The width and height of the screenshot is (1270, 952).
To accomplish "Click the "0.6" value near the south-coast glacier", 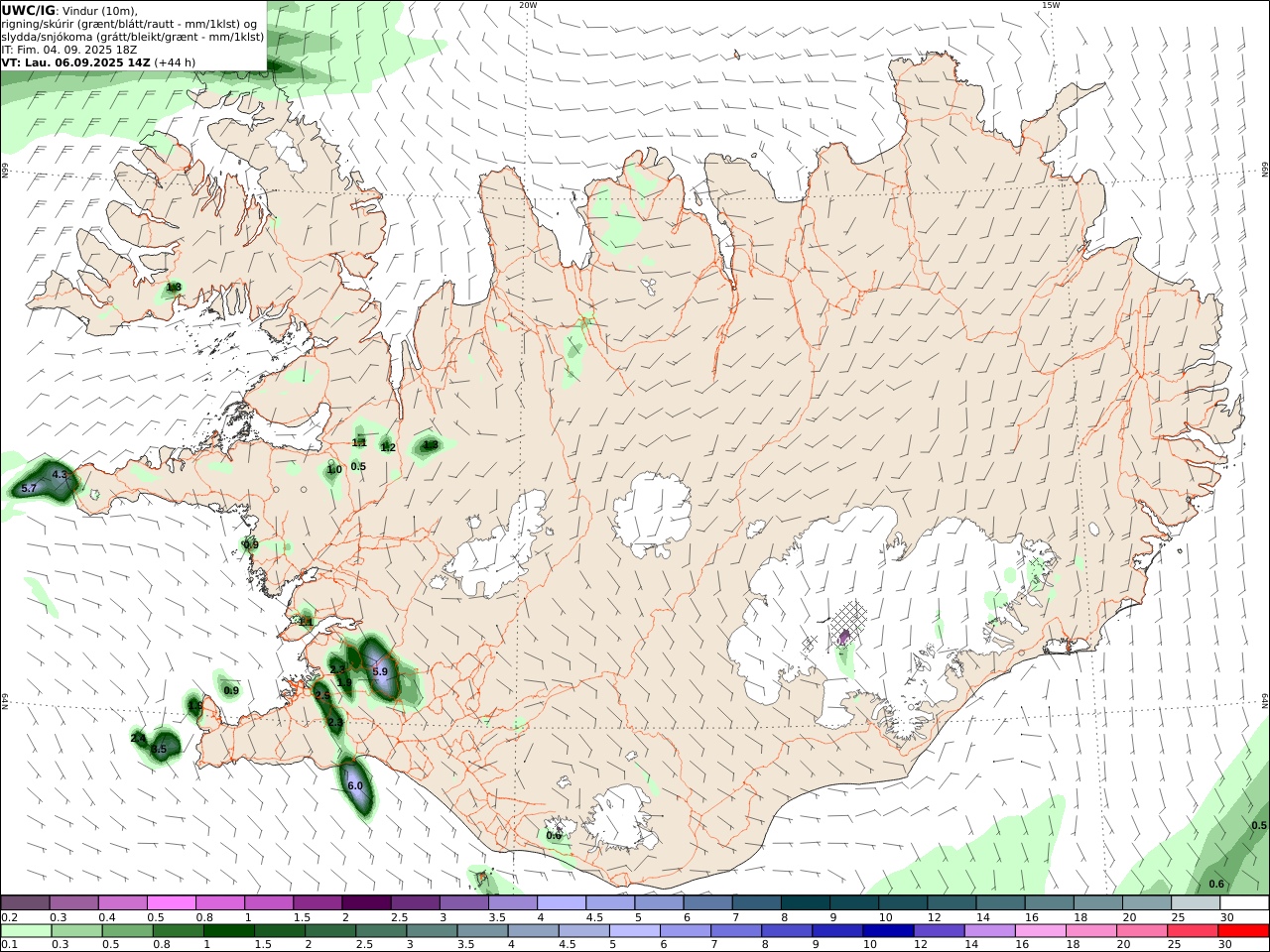I will [x=554, y=835].
